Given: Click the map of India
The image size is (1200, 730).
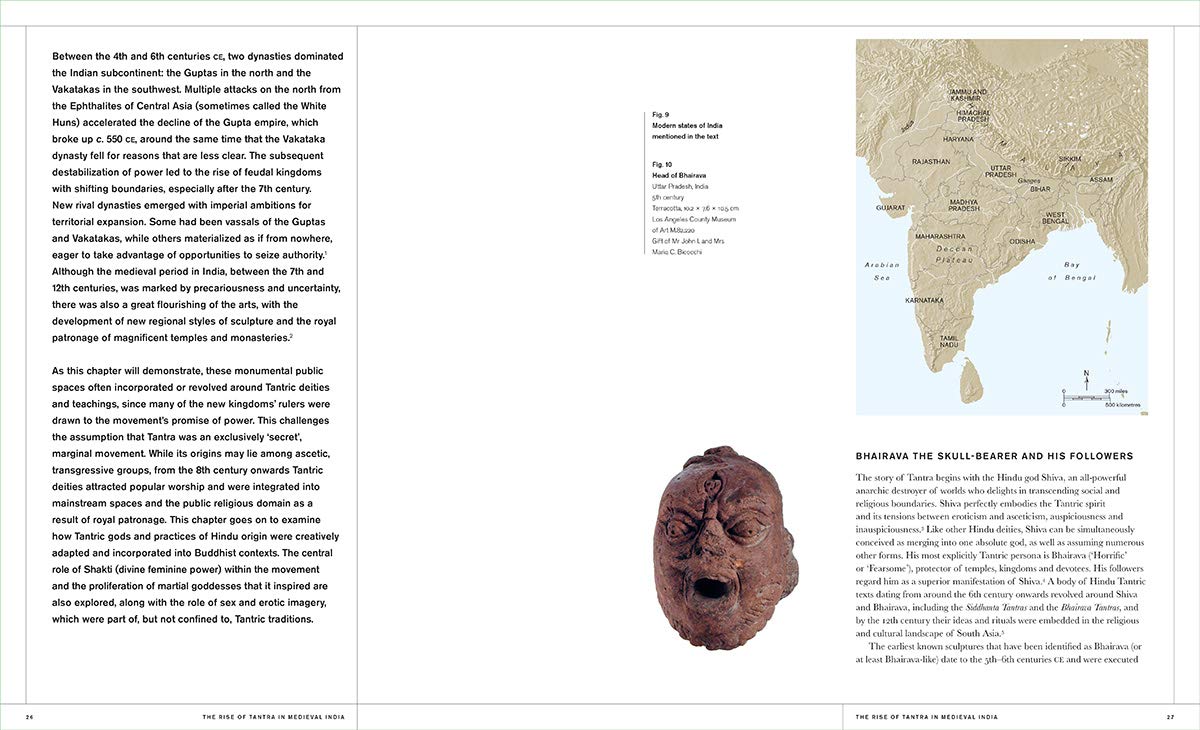Looking at the screenshot, I should coord(1001,227).
